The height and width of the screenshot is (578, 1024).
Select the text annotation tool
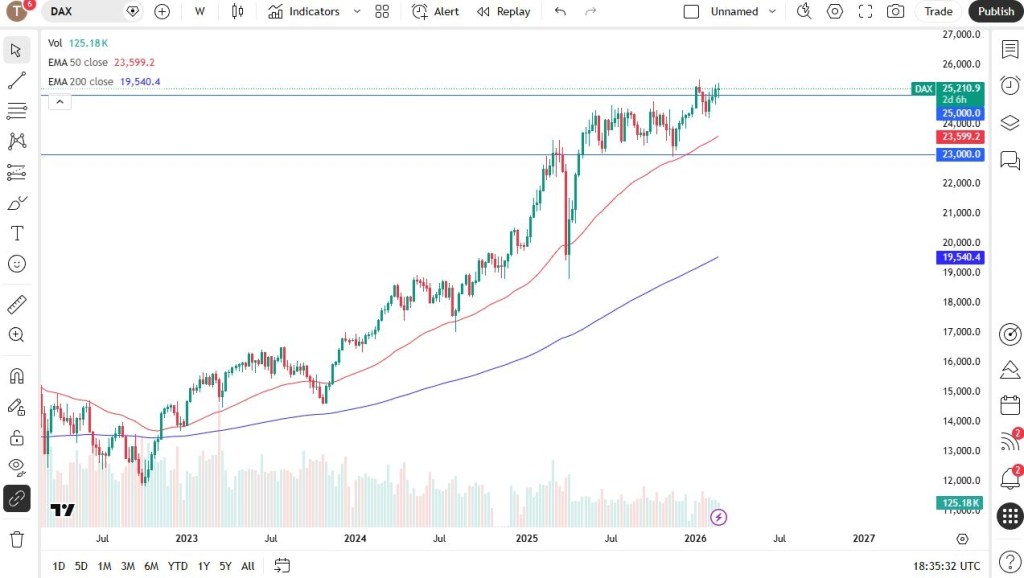(x=17, y=233)
